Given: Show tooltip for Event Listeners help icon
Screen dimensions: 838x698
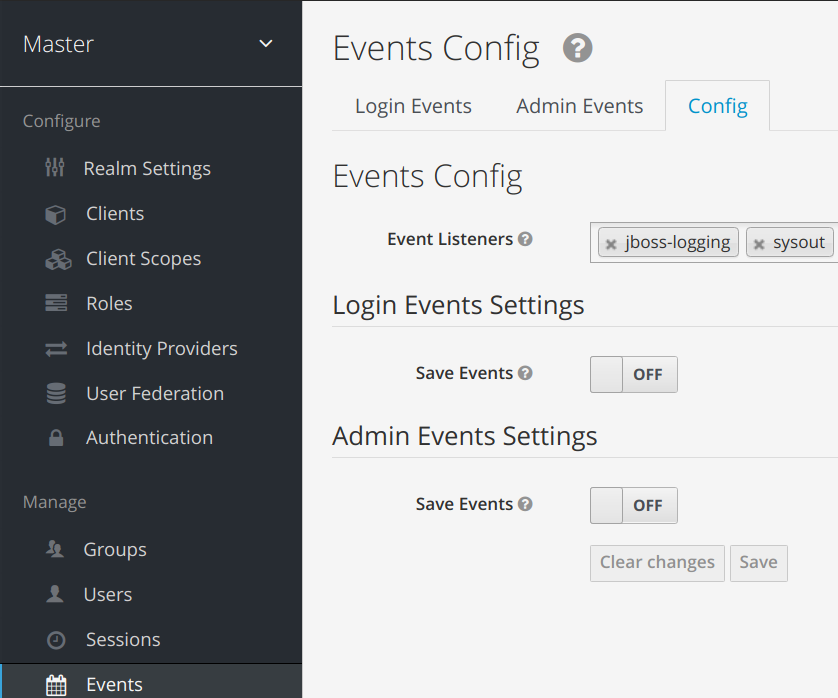Looking at the screenshot, I should (525, 240).
